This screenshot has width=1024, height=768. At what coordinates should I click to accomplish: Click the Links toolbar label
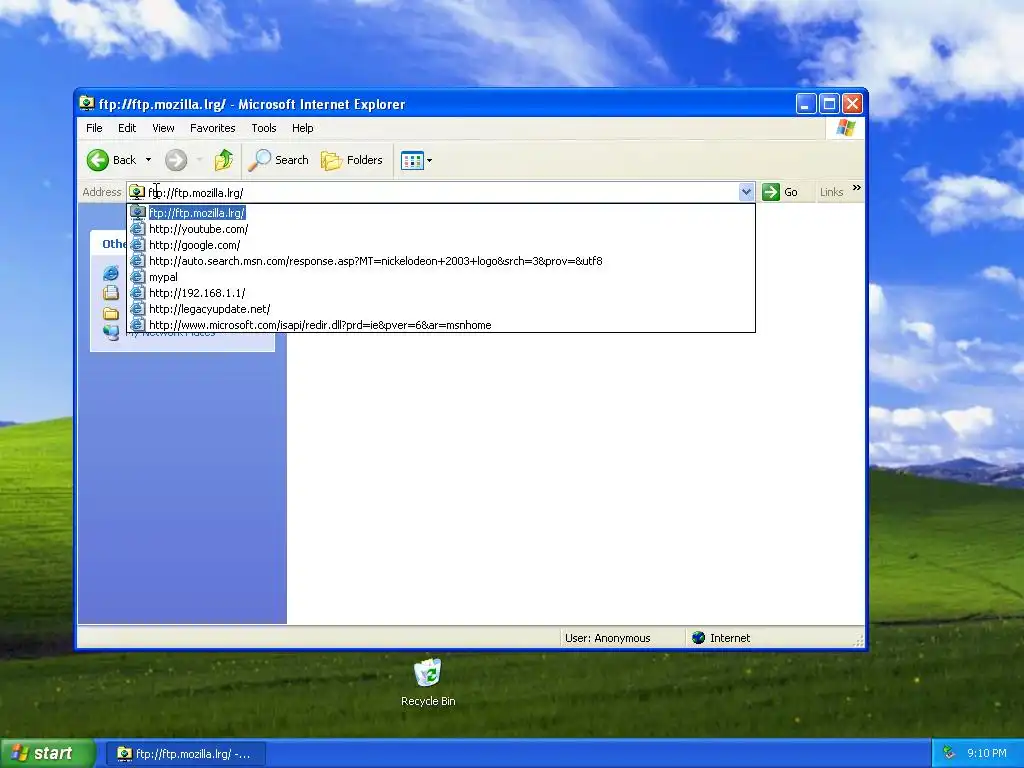click(x=831, y=192)
